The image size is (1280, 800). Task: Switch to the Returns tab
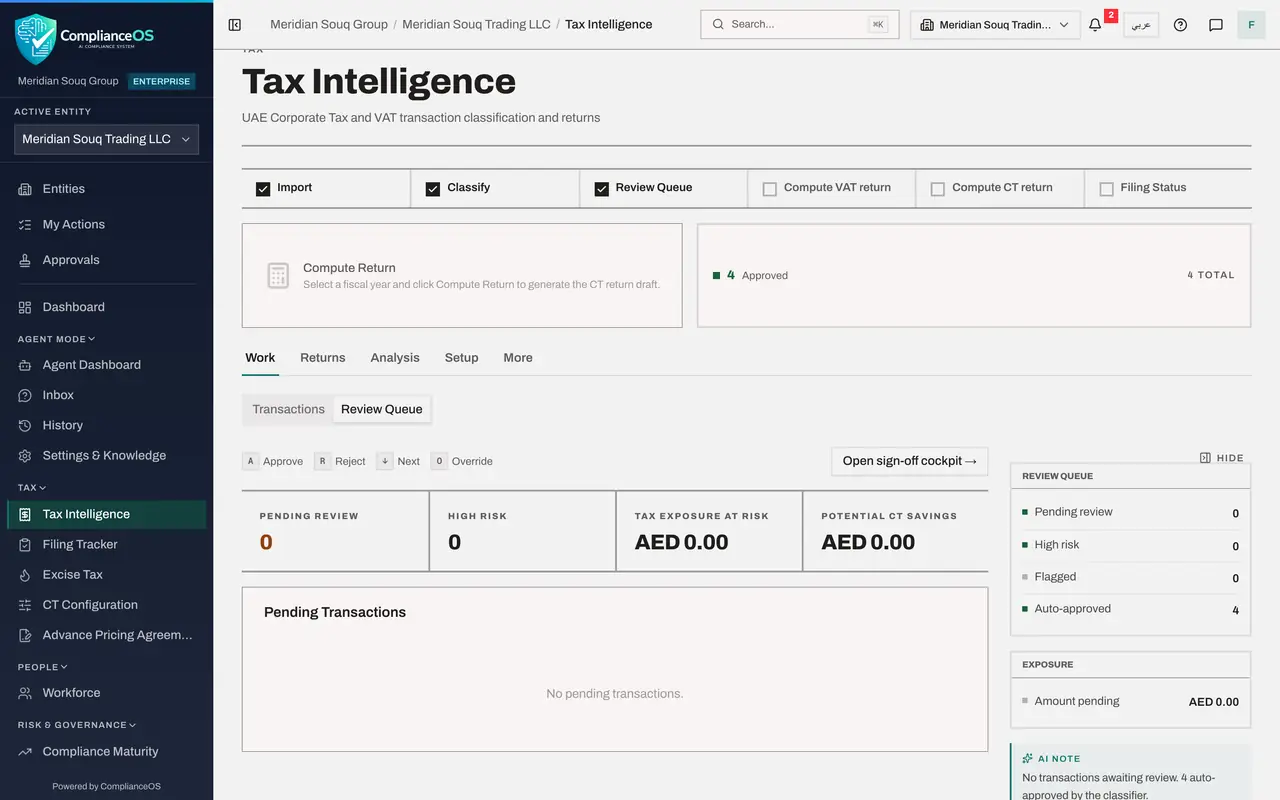pyautogui.click(x=323, y=358)
